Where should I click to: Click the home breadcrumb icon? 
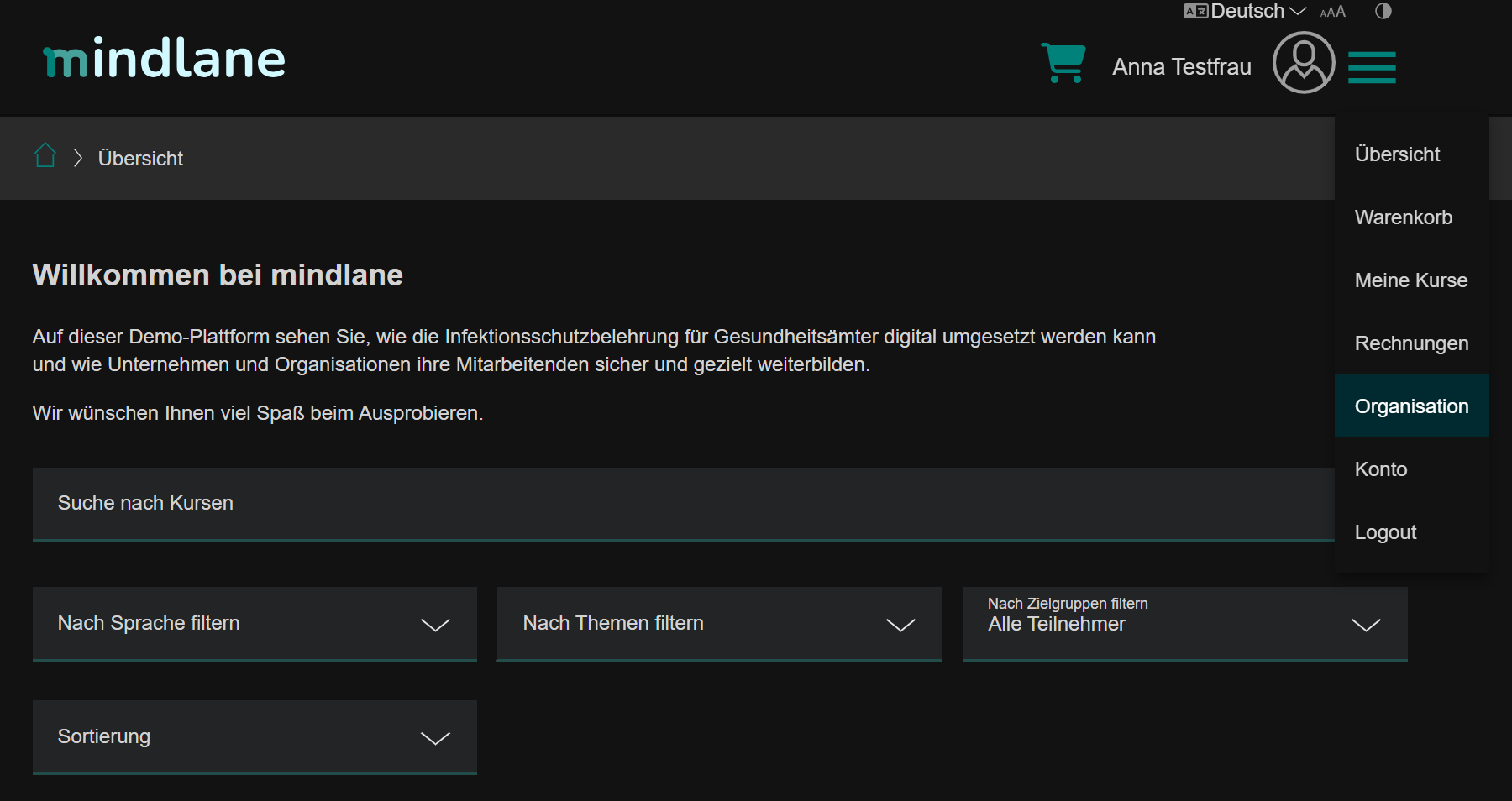click(45, 156)
